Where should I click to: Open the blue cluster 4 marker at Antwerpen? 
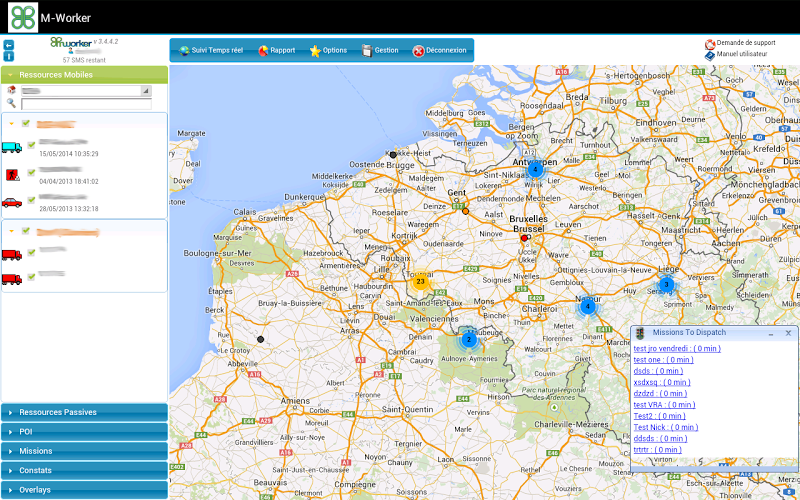click(535, 169)
